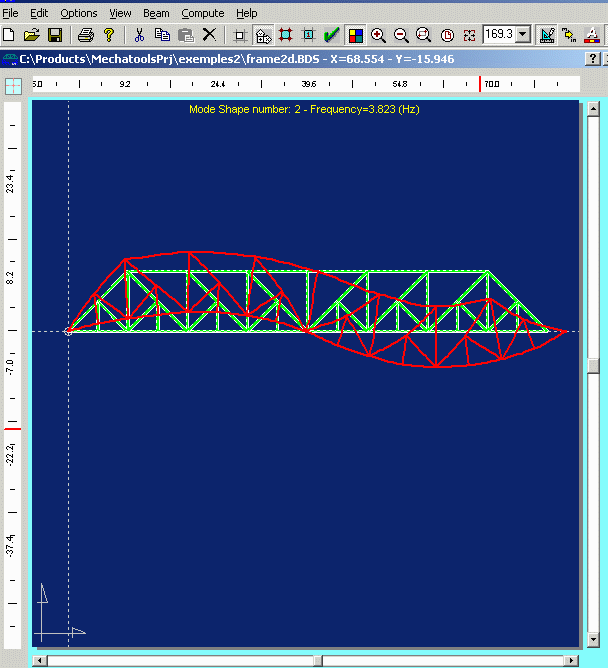Zoom in with the plus magnifier
Screen dimensions: 608x668
[x=378, y=35]
